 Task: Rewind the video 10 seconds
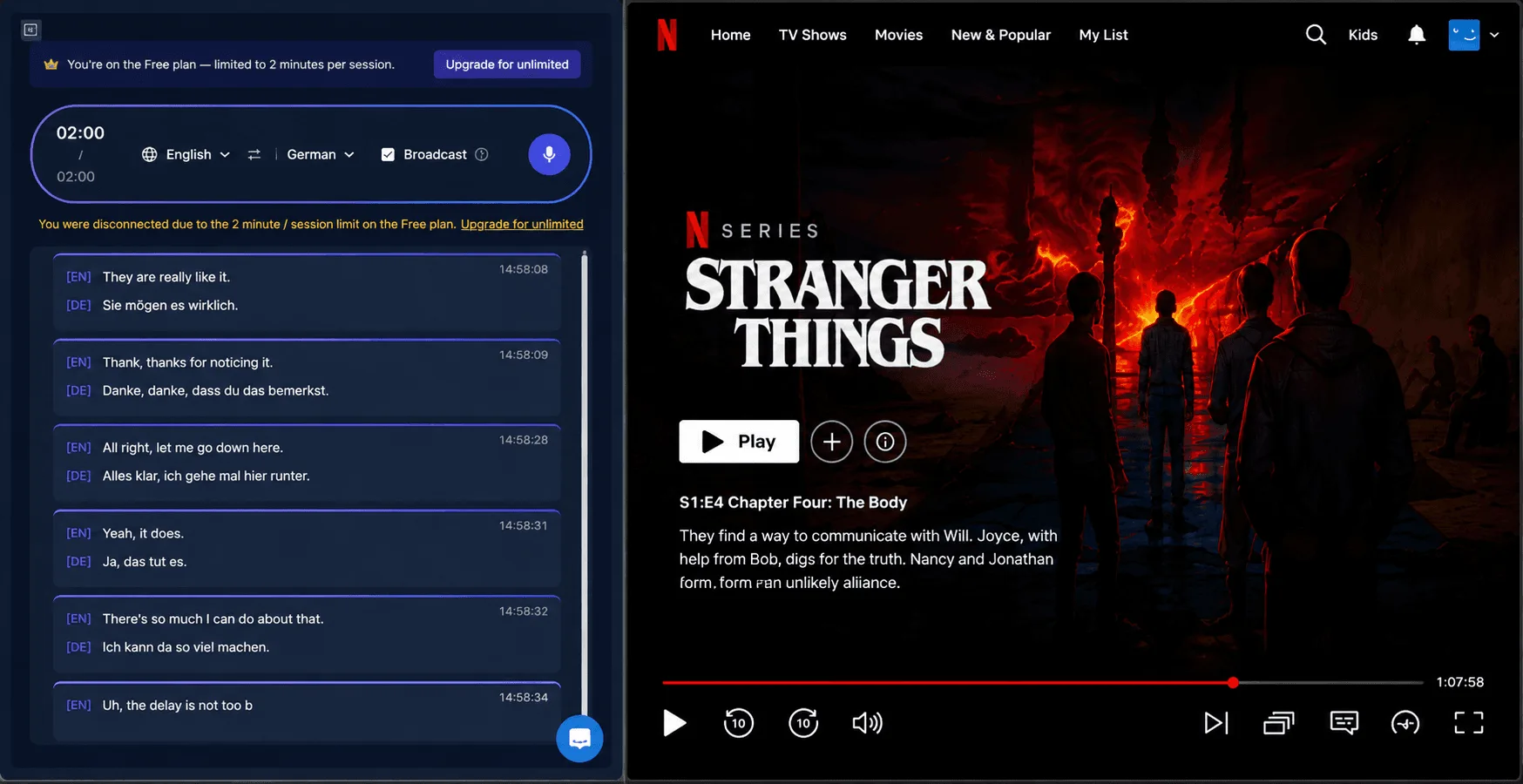[738, 722]
